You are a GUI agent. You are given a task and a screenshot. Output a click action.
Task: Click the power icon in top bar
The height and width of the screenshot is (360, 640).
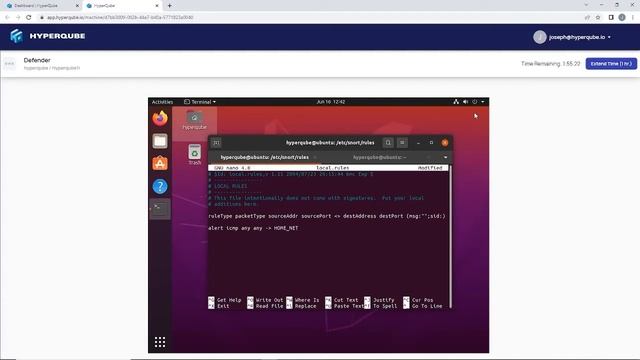(x=475, y=102)
